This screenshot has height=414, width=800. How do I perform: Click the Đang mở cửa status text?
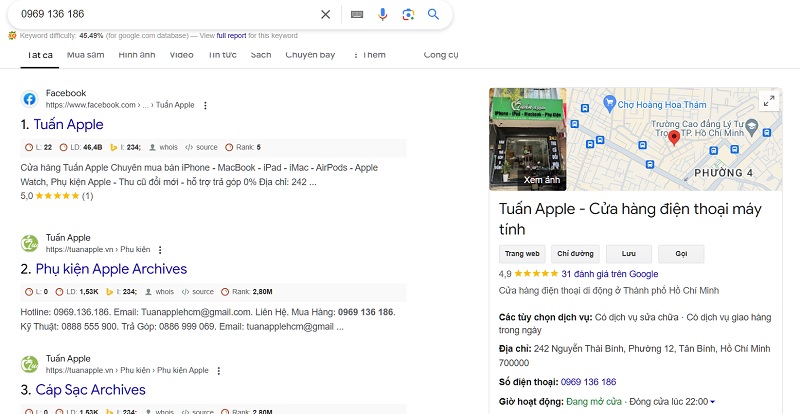(x=594, y=402)
